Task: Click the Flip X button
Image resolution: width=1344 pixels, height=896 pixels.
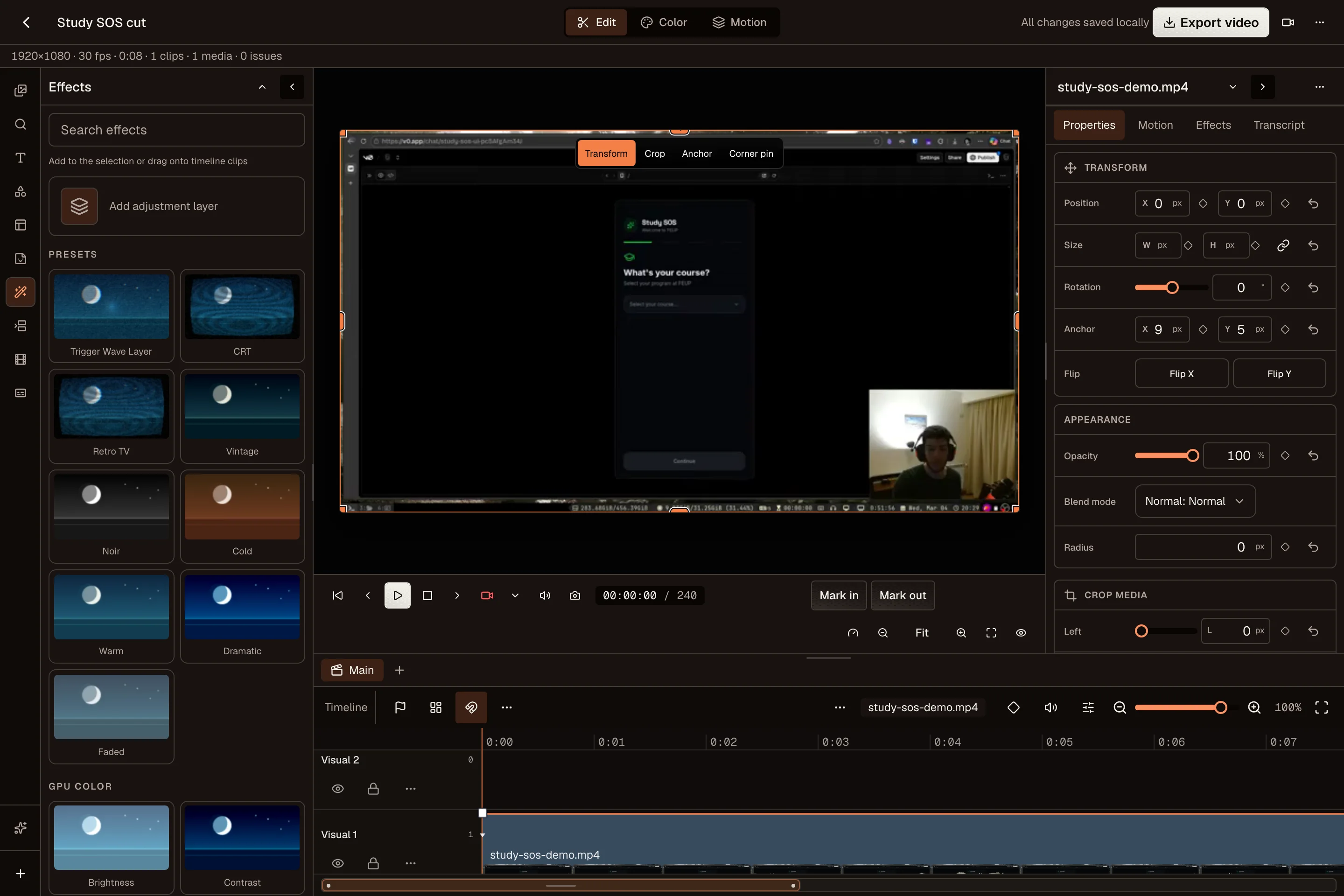Action: point(1181,374)
